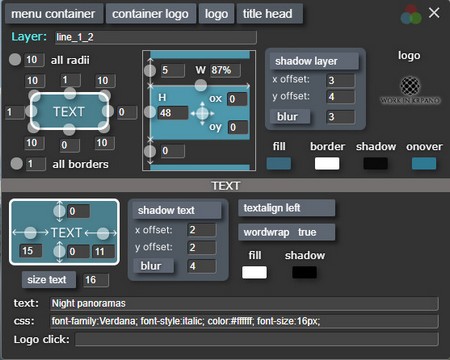Open the onover color swatch
The image size is (450, 360).
pyautogui.click(x=424, y=164)
